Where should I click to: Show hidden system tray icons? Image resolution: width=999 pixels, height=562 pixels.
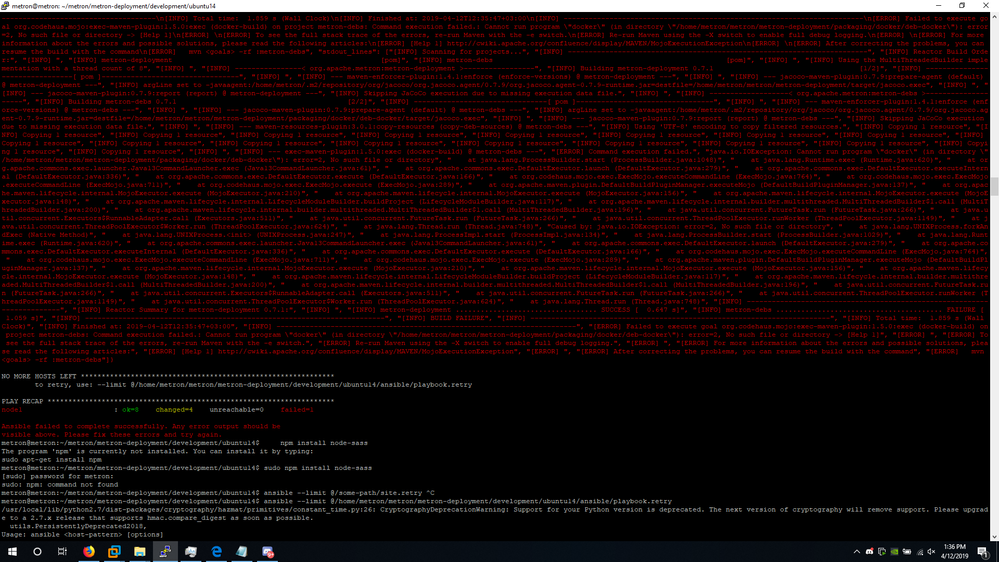pos(857,552)
